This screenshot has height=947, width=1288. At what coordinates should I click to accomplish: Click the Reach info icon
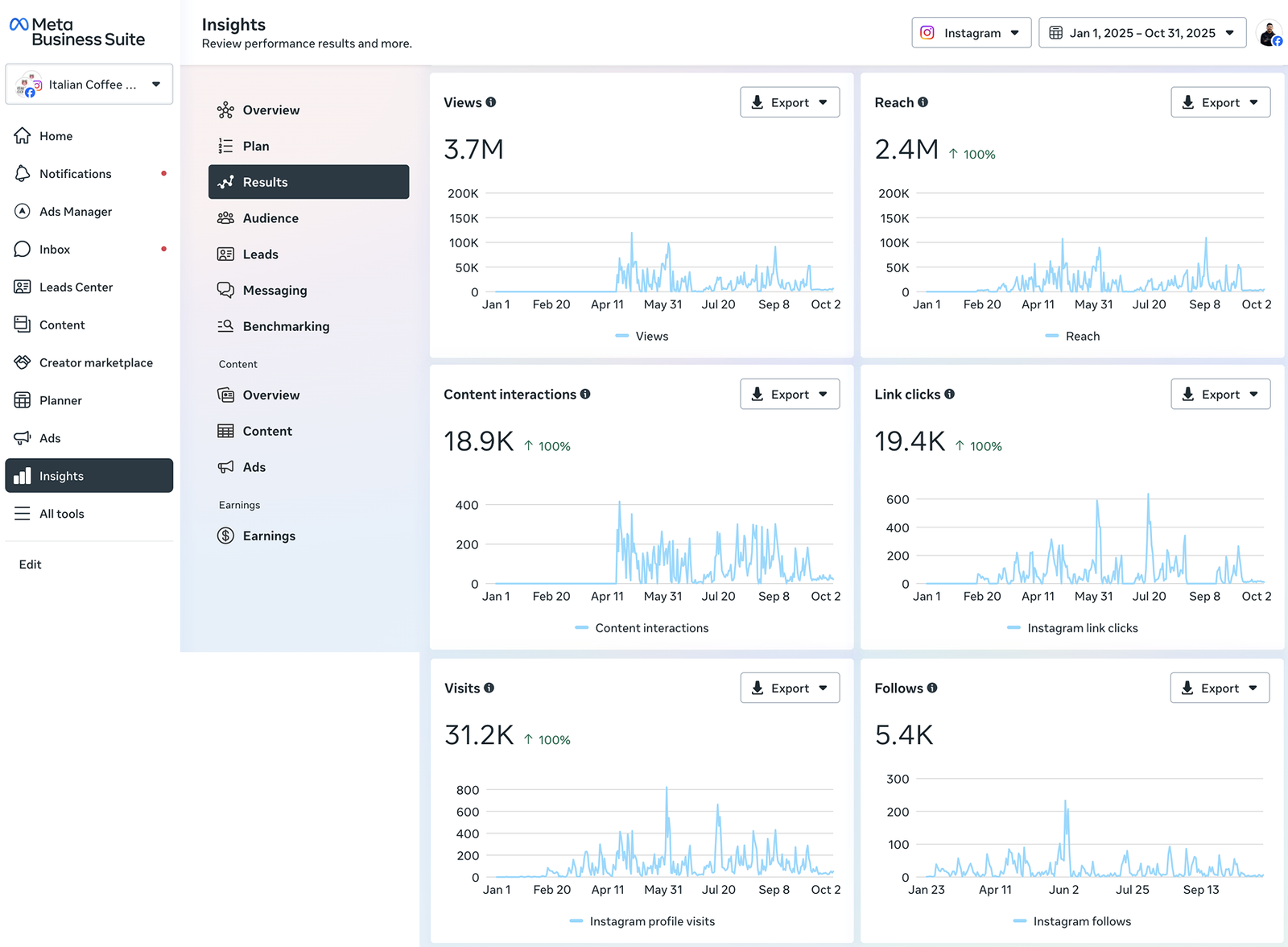pos(923,102)
